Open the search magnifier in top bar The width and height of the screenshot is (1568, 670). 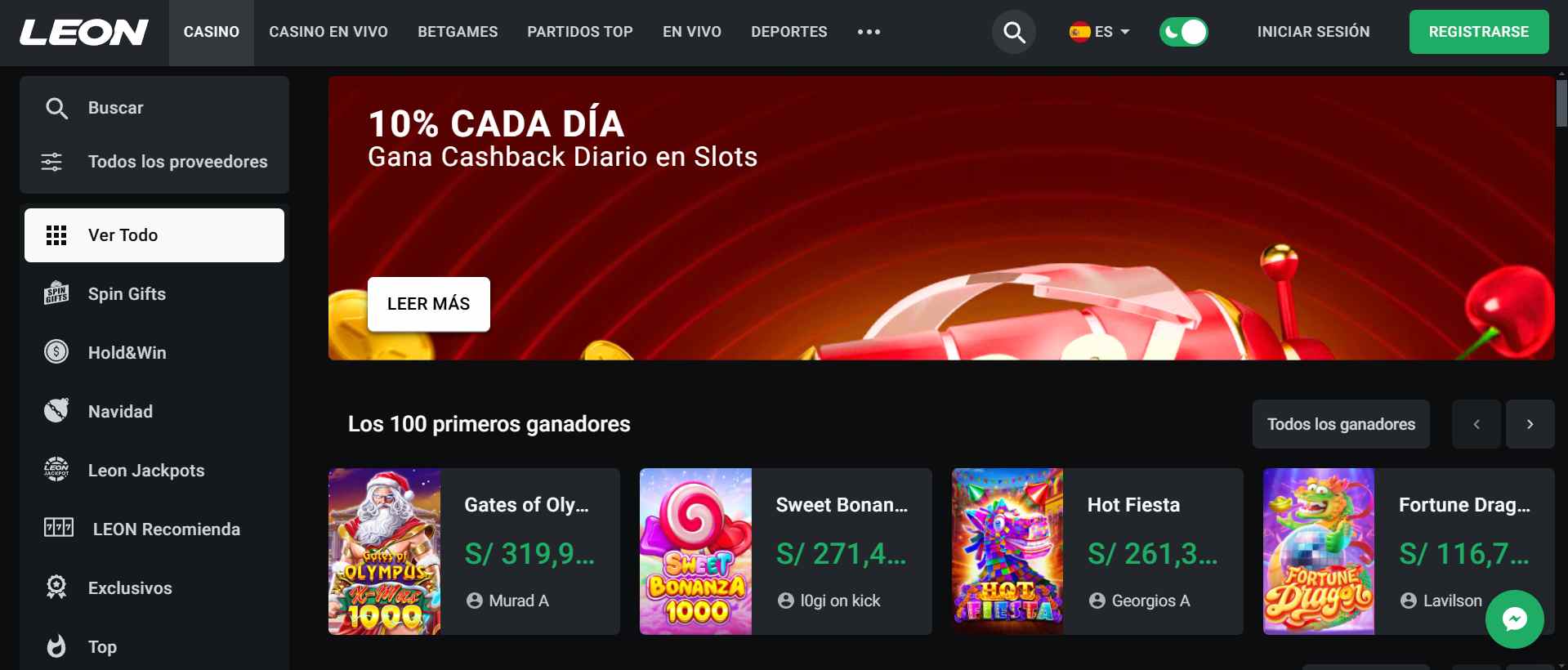[x=1014, y=32]
